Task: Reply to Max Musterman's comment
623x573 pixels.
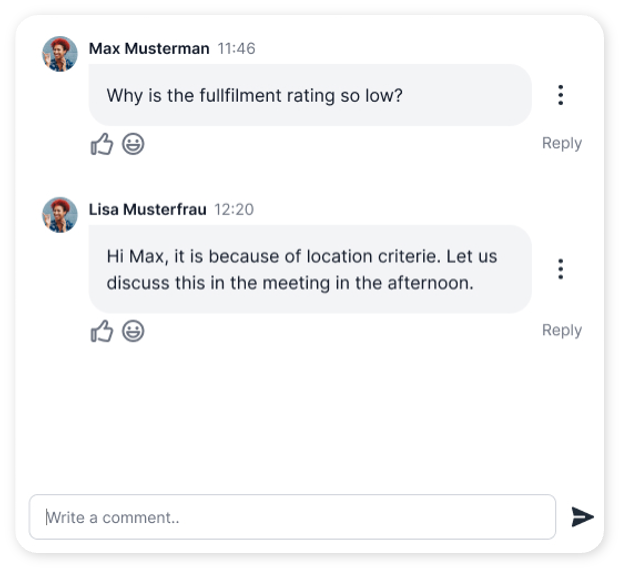Action: [x=561, y=143]
